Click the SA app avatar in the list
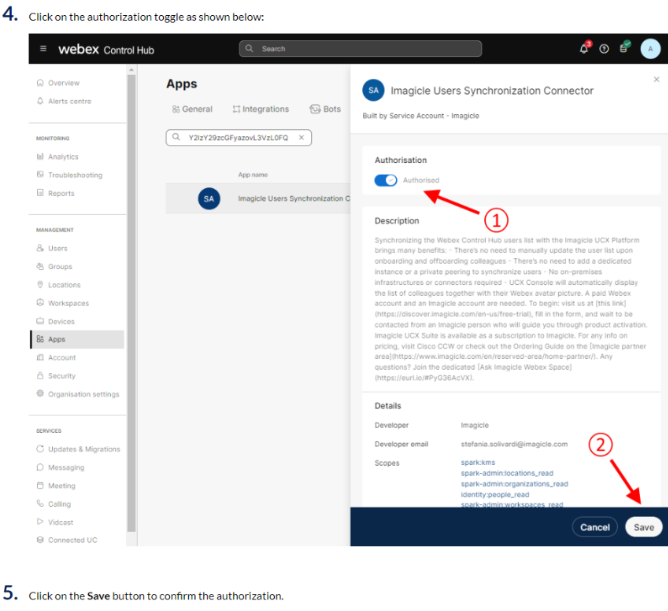 [208, 199]
